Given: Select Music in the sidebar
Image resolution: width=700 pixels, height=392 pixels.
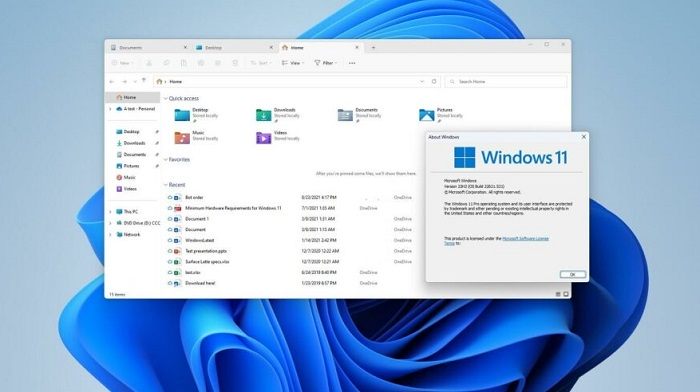Looking at the screenshot, I should (126, 177).
